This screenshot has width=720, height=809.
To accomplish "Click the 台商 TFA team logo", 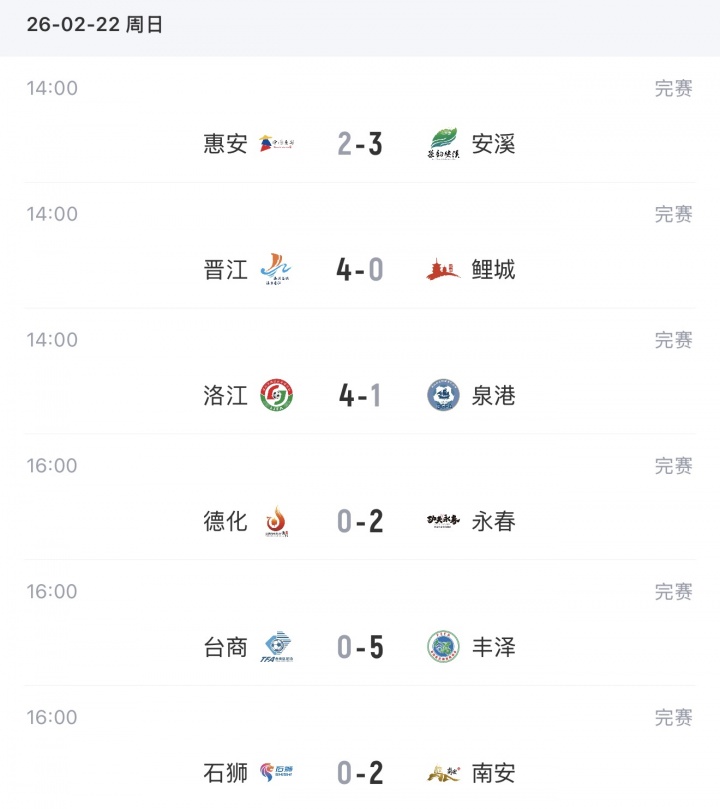I will coord(277,648).
